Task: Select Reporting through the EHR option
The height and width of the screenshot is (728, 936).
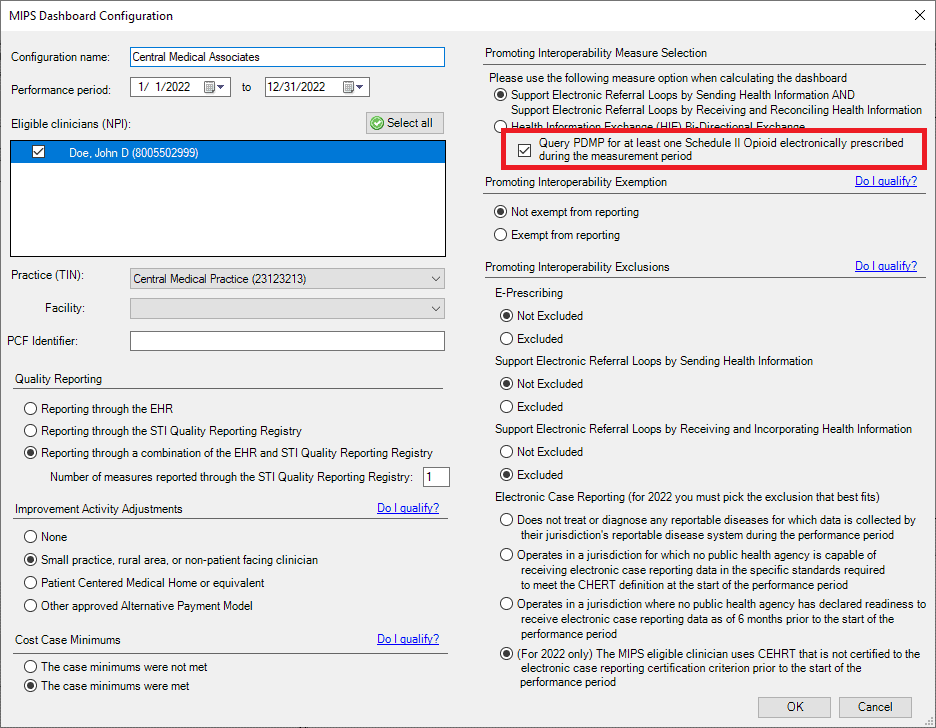Action: coord(31,409)
